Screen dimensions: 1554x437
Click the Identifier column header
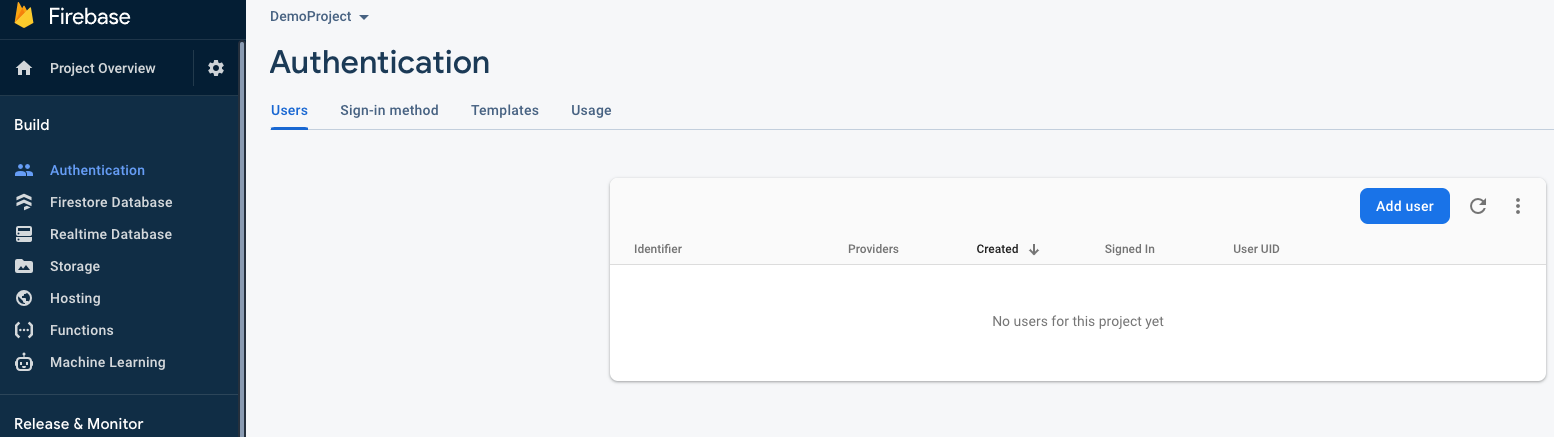(x=658, y=249)
